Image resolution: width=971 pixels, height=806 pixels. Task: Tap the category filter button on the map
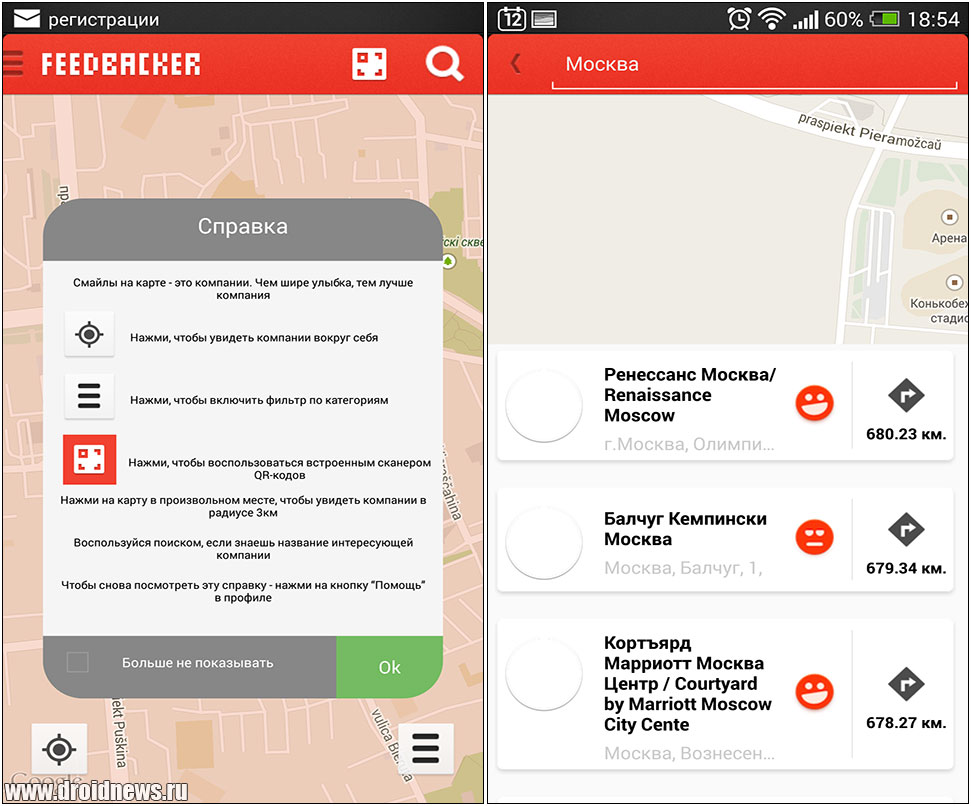tap(425, 748)
